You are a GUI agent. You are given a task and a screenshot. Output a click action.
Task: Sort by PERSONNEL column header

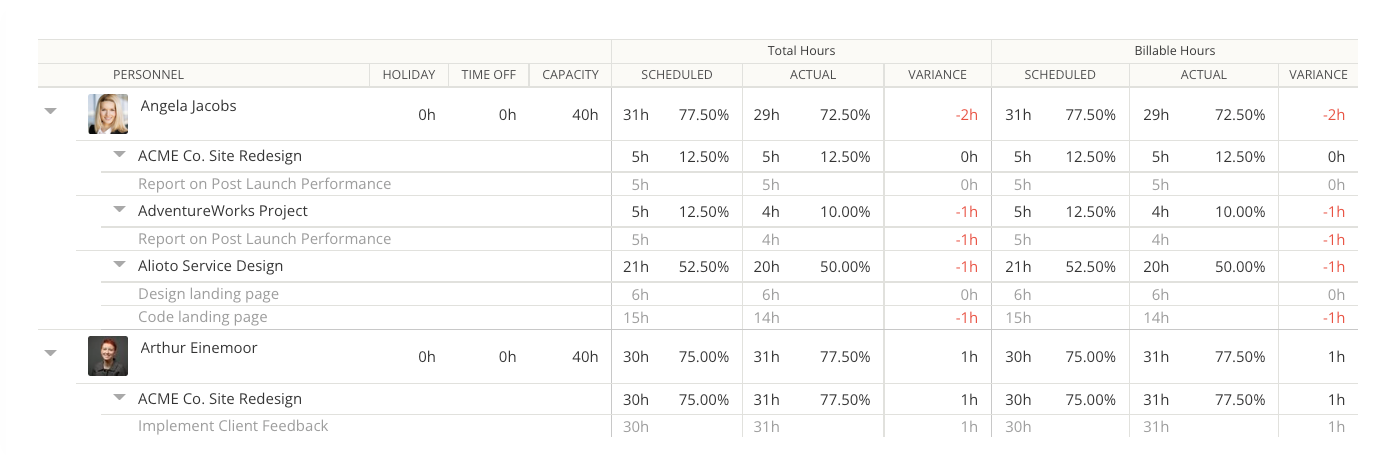(148, 75)
